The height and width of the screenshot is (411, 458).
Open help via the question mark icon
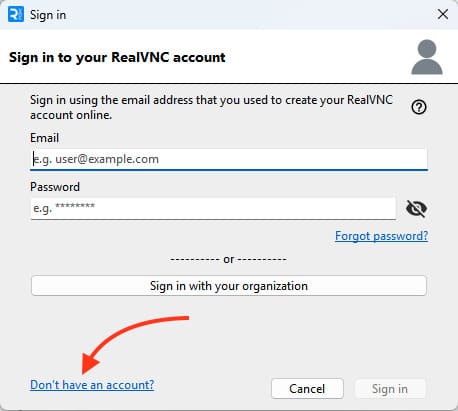(419, 107)
